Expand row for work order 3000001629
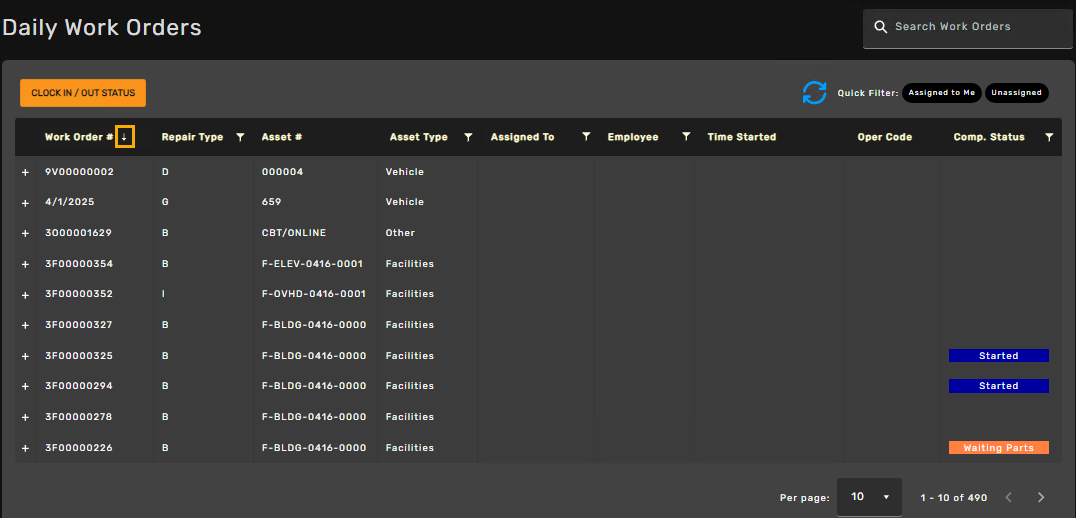 (25, 233)
